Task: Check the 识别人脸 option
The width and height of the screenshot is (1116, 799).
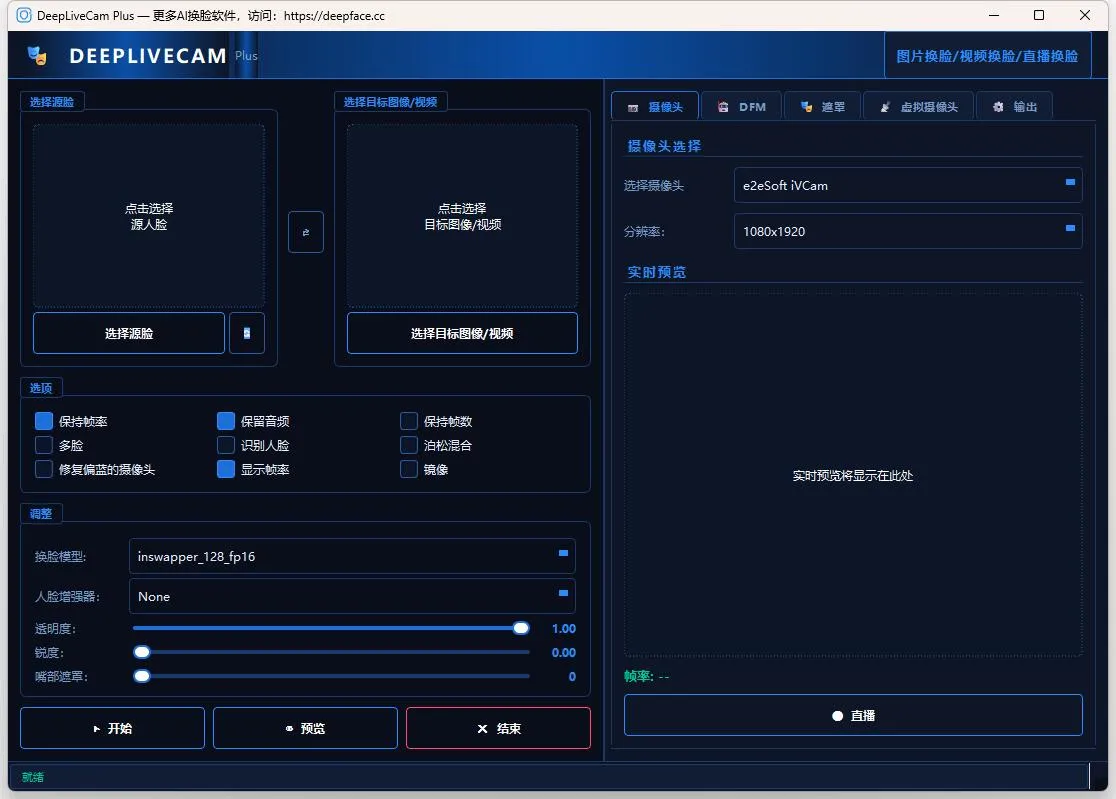Action: (226, 445)
